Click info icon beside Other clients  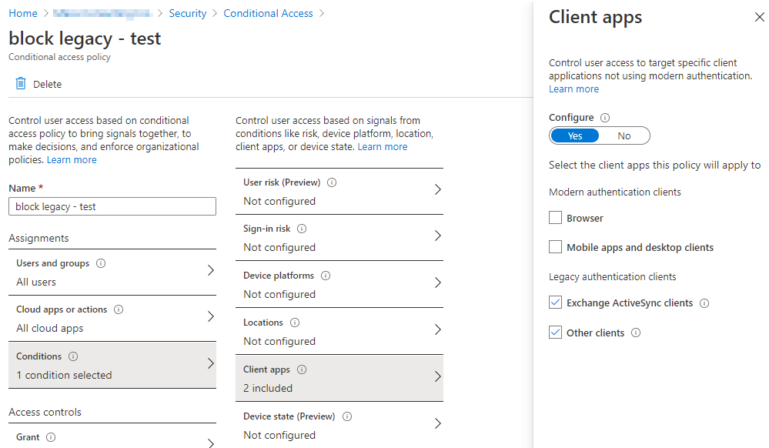click(x=636, y=333)
